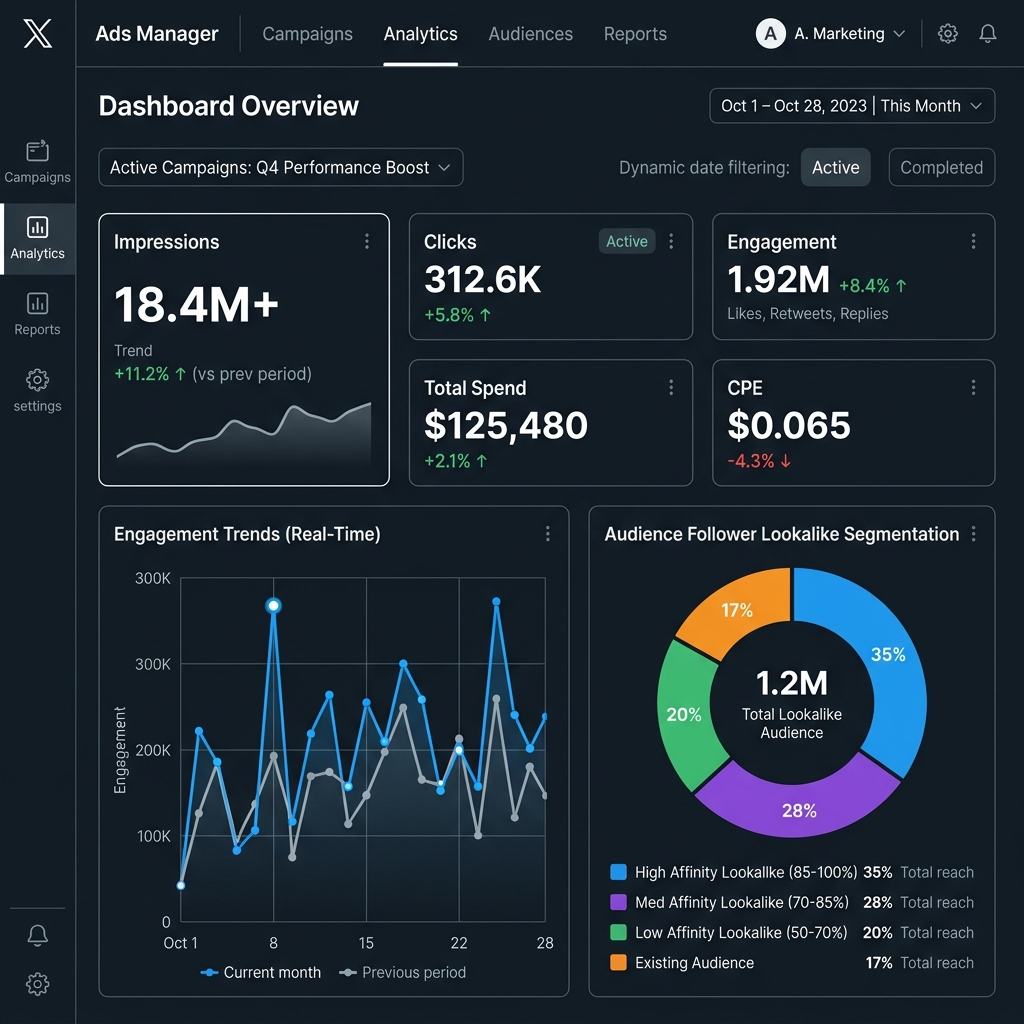Click the 312.6K clicks value
Viewport: 1024px width, 1024px height.
point(483,280)
